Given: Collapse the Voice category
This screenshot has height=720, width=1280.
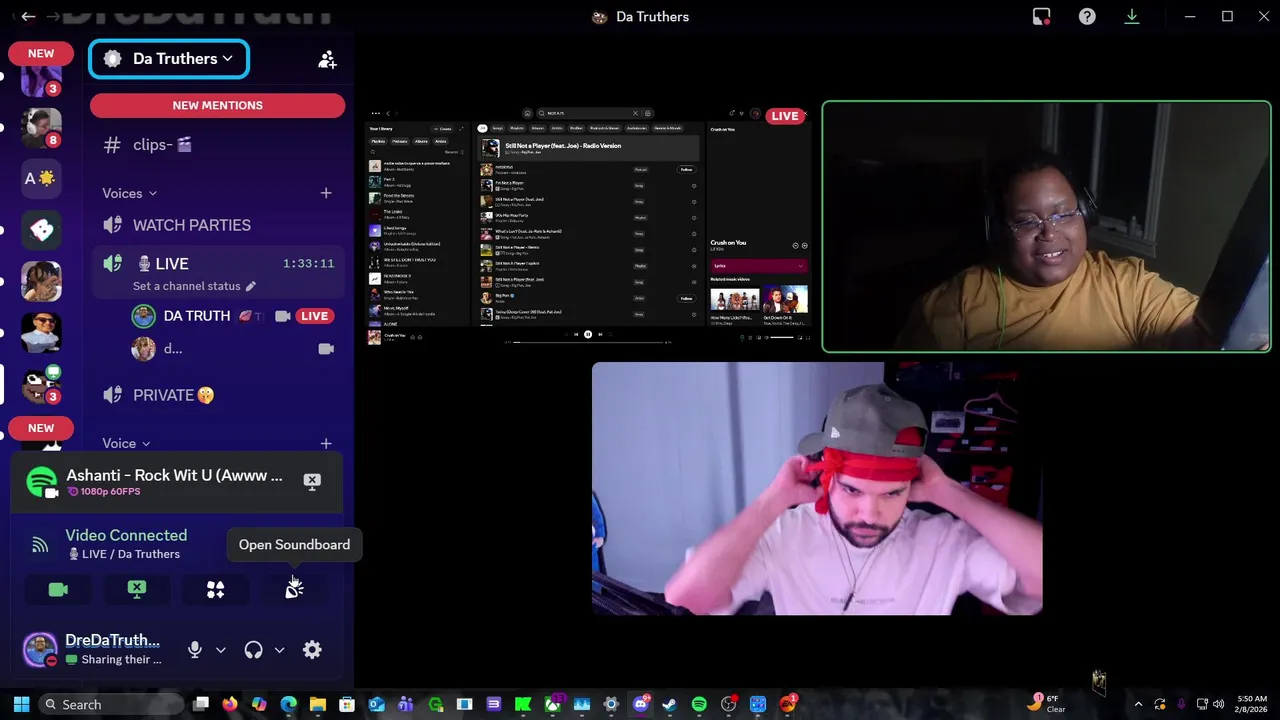Looking at the screenshot, I should pos(126,443).
